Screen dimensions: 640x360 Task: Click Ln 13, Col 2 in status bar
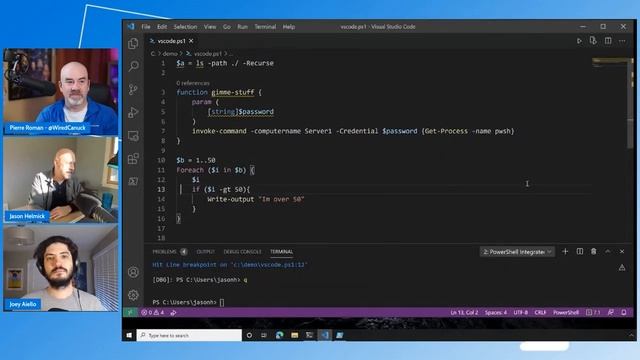(464, 312)
